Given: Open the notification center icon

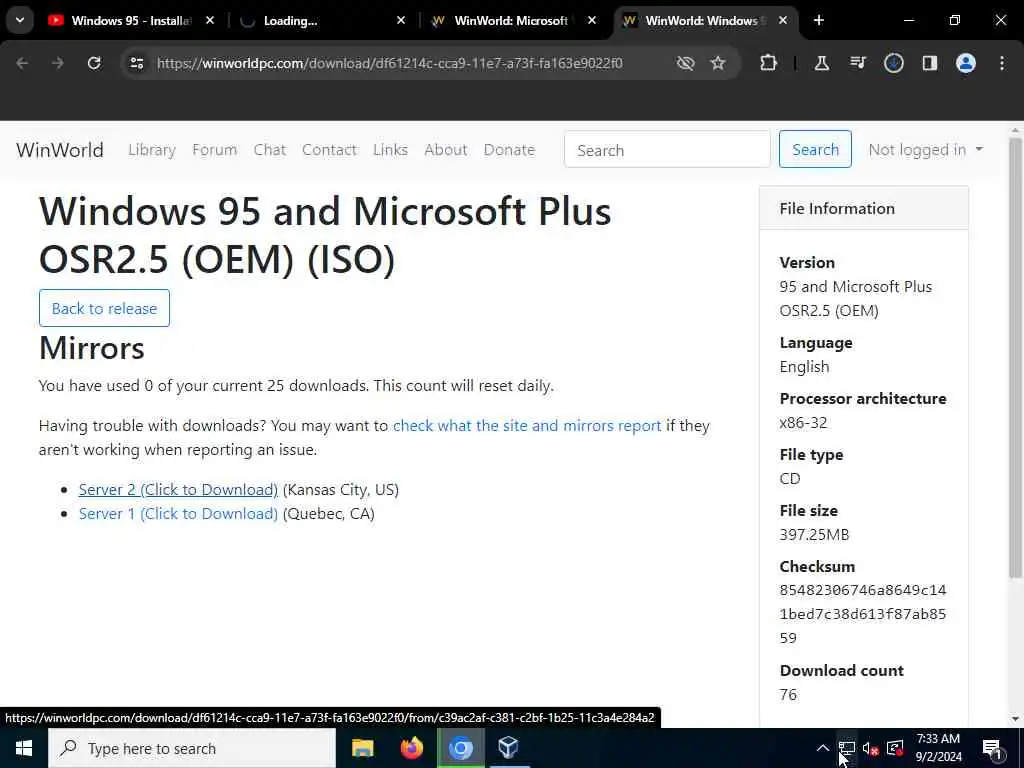Looking at the screenshot, I should tap(992, 749).
